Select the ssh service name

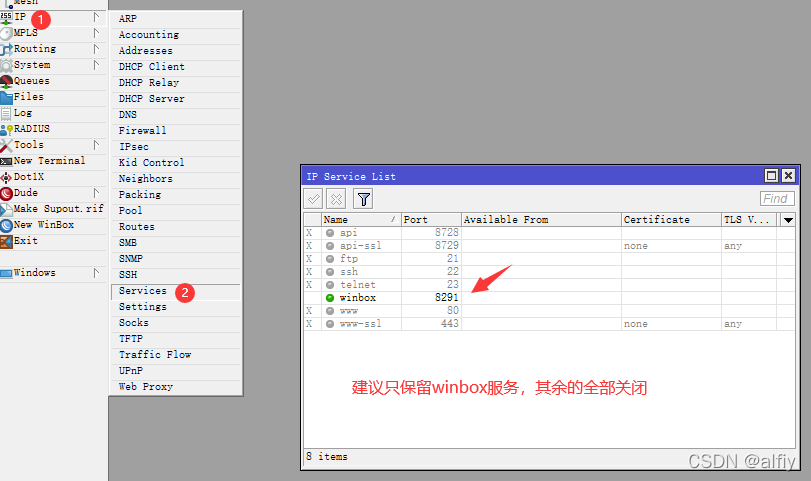349,272
